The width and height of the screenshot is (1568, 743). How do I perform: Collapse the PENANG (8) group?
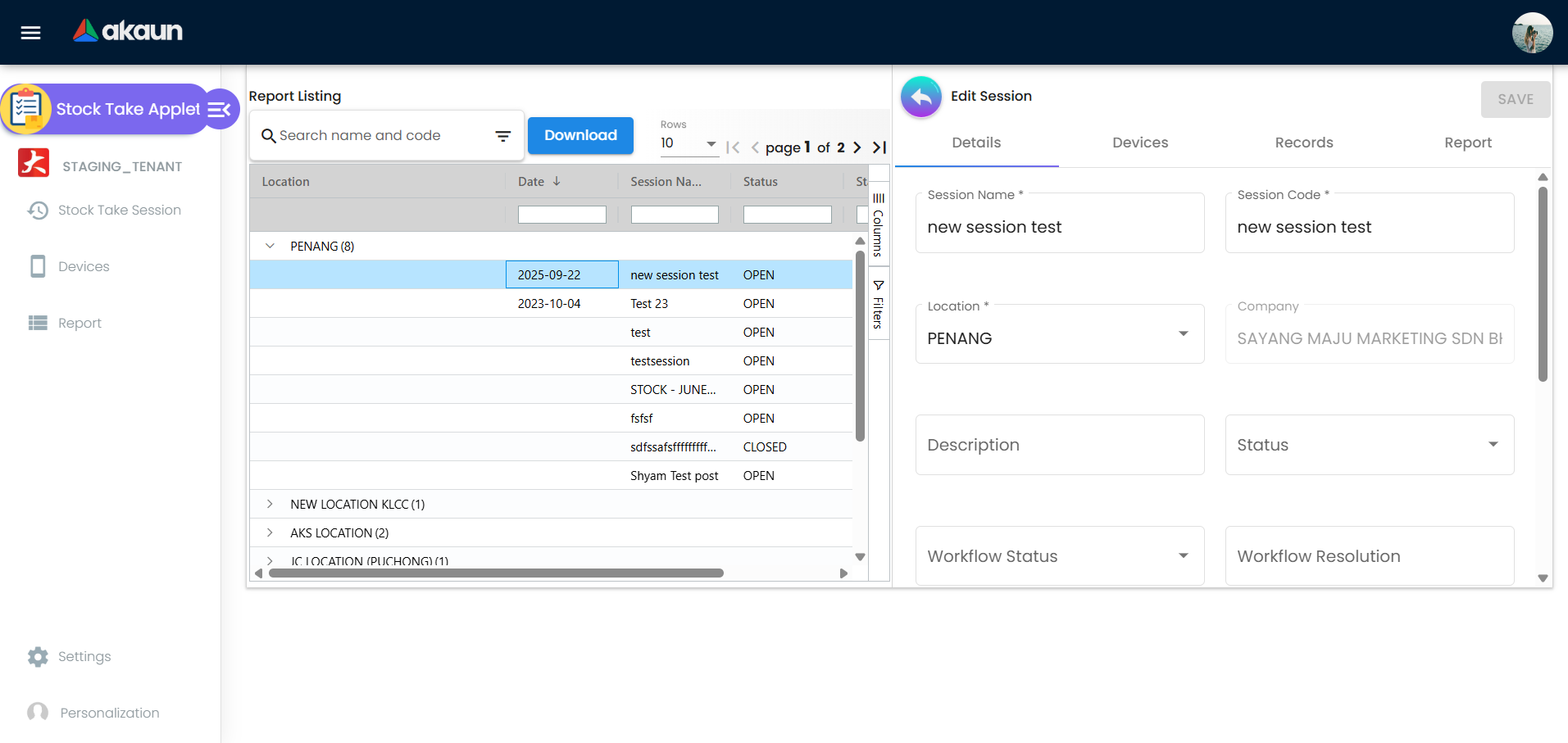pos(270,246)
